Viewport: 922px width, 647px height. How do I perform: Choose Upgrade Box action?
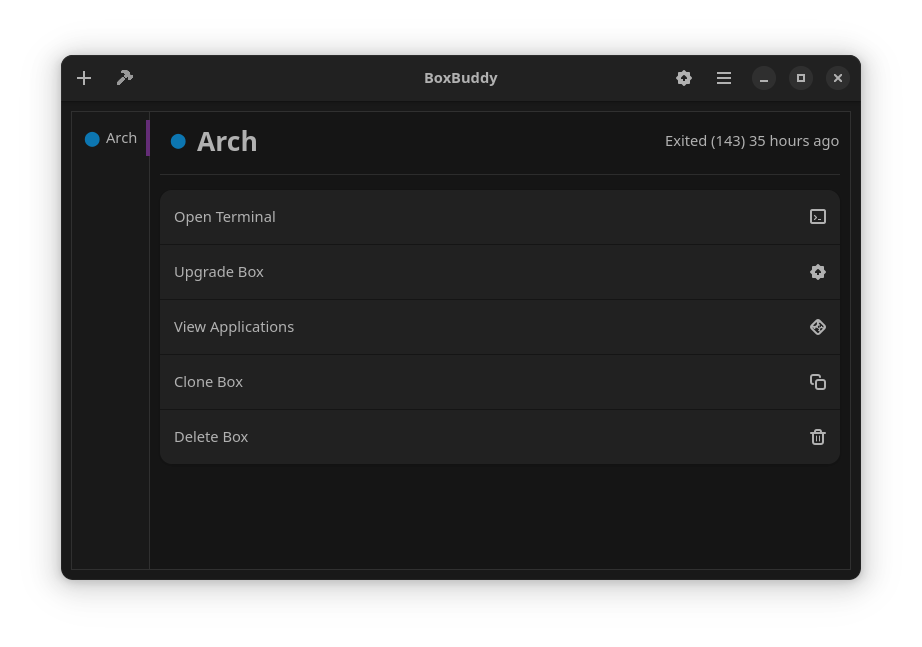(x=500, y=272)
